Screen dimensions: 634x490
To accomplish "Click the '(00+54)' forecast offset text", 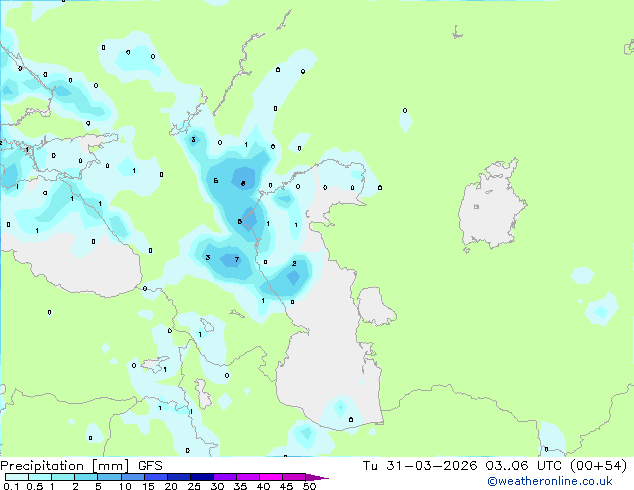I will pos(598,466).
